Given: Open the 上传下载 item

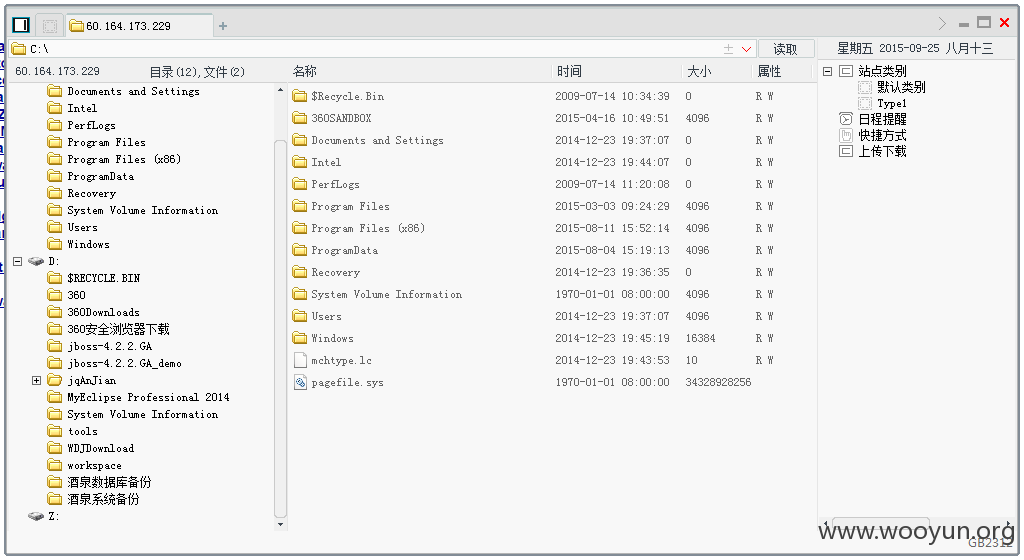Looking at the screenshot, I should (882, 151).
